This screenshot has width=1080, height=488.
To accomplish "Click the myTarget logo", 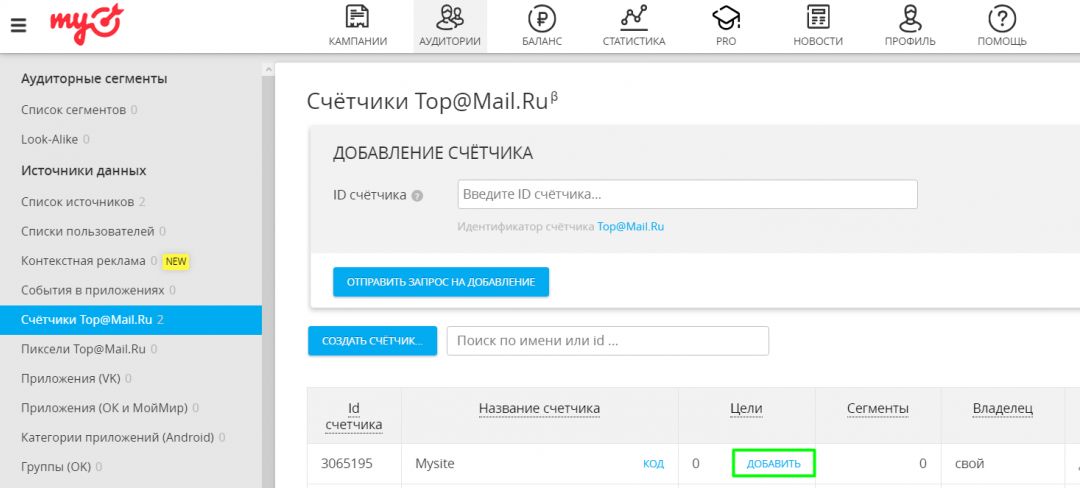I will tap(87, 23).
